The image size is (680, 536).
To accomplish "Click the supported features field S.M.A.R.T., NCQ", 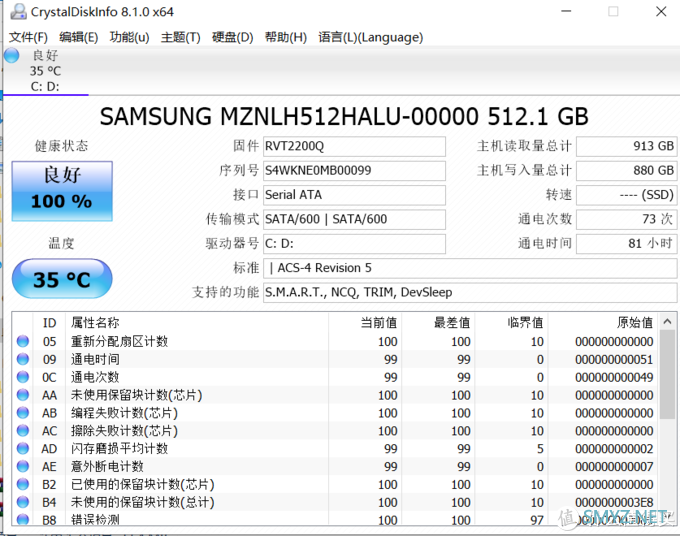I will [470, 292].
